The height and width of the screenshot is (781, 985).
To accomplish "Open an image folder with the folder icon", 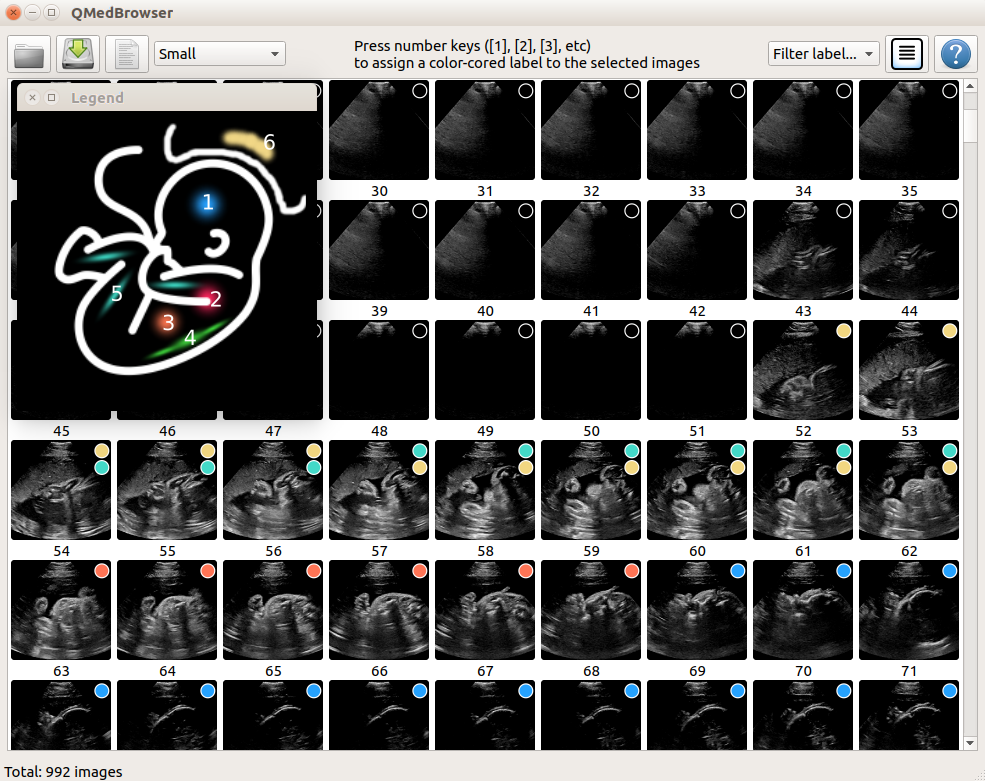I will (x=29, y=55).
